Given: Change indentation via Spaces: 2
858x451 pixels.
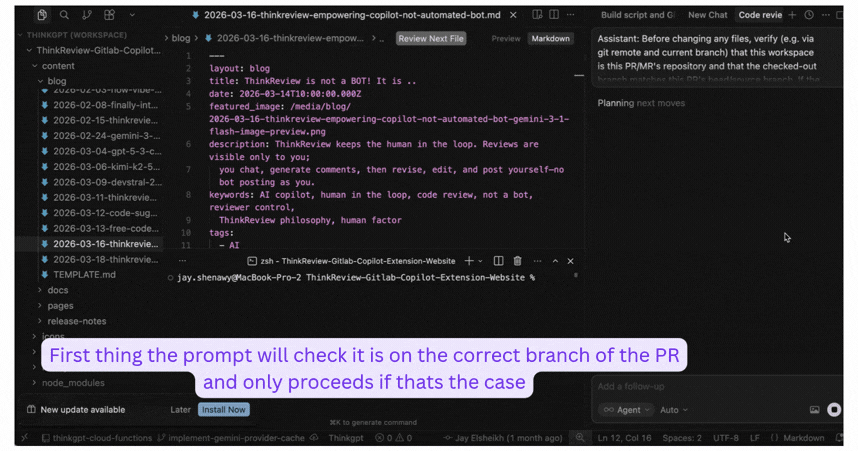Looking at the screenshot, I should pos(682,438).
